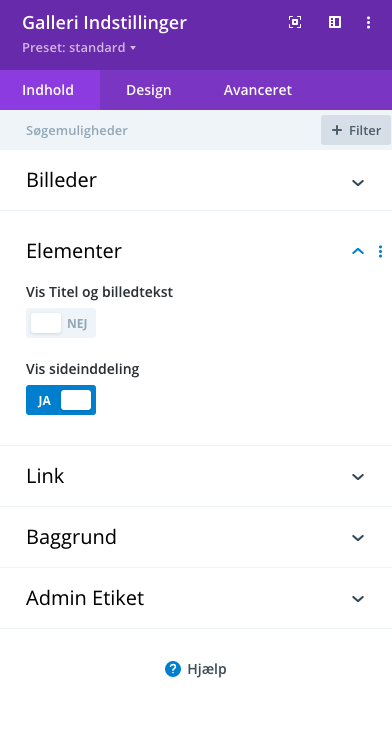Switch to the Design tab
This screenshot has width=392, height=731.
[x=149, y=90]
